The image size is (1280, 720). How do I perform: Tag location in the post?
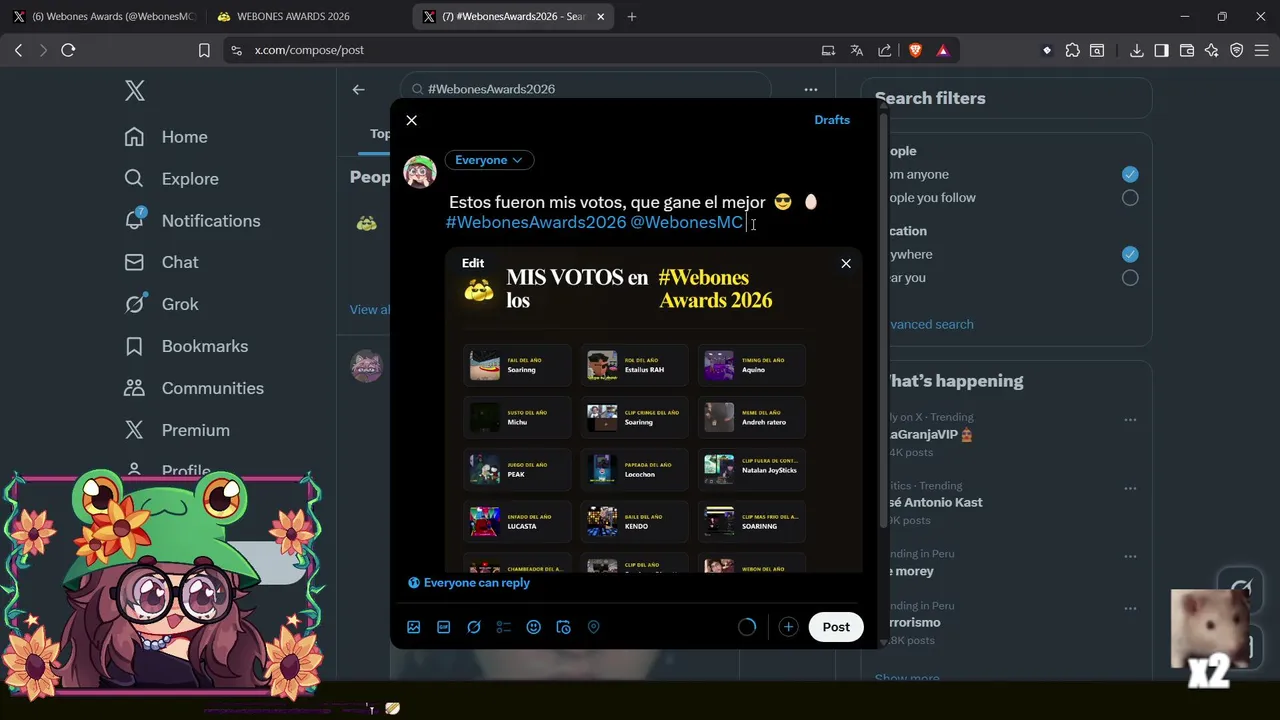[x=594, y=627]
